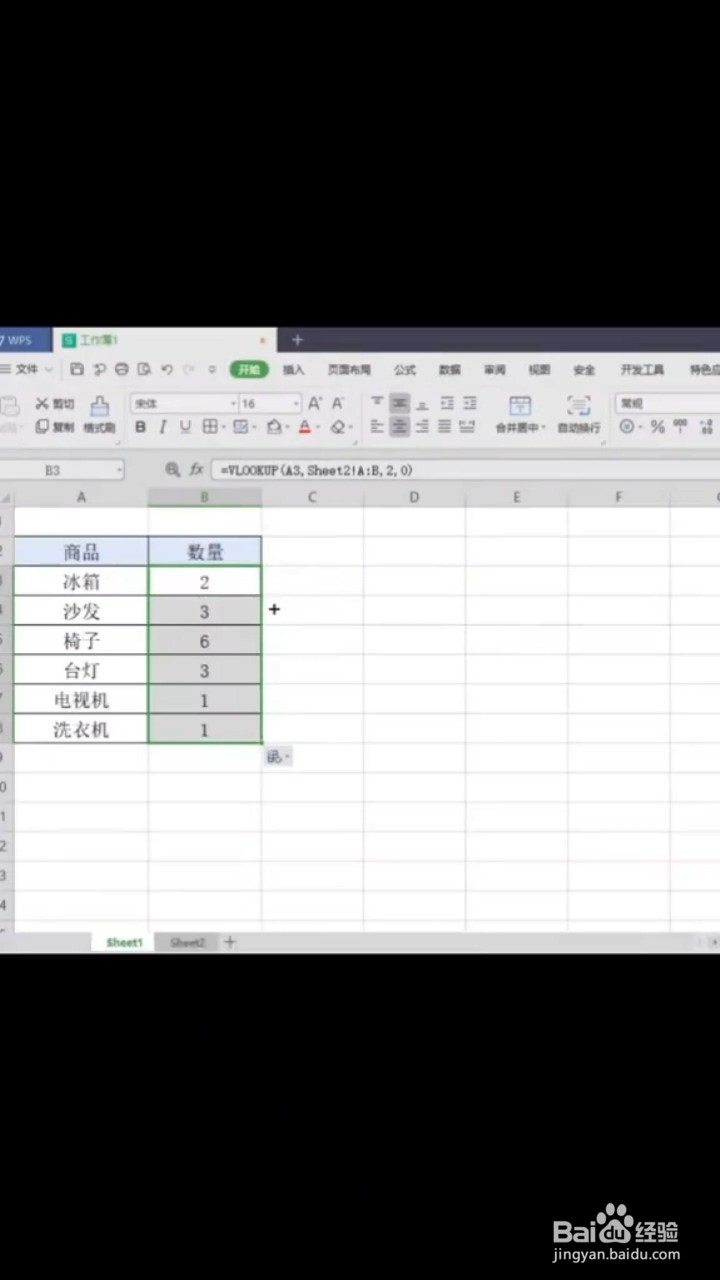The height and width of the screenshot is (1280, 720).
Task: Click the plus to open new document tab
Action: click(297, 340)
